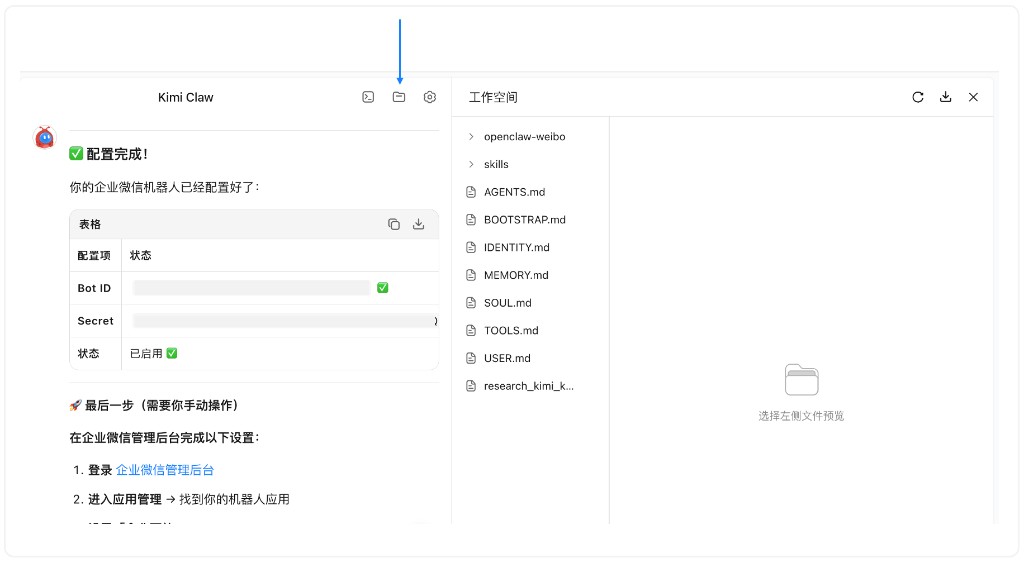Viewport: 1024px width, 563px height.
Task: Click the 工作空间 panel title
Action: tap(493, 97)
